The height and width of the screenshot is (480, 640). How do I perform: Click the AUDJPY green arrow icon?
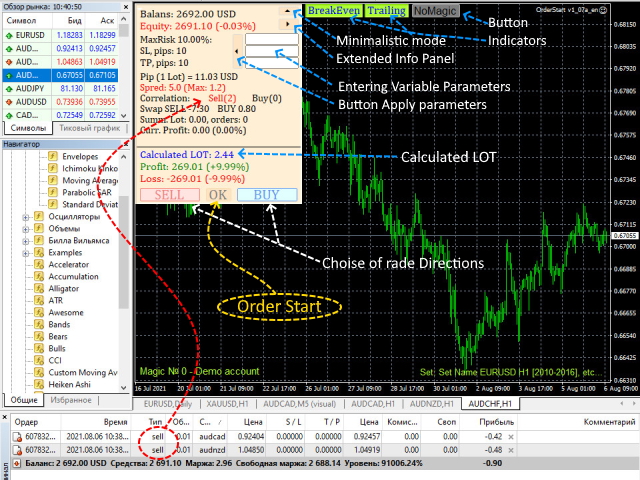point(9,89)
